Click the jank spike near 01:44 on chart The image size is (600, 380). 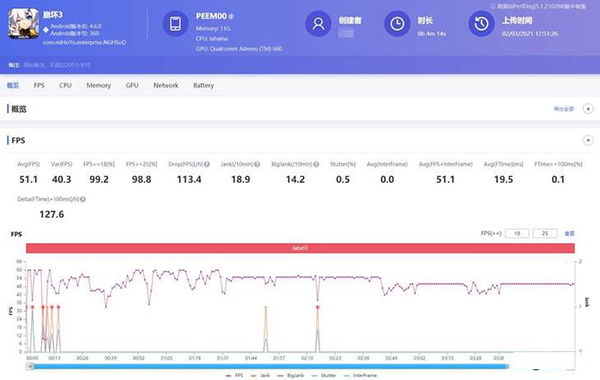click(x=266, y=328)
